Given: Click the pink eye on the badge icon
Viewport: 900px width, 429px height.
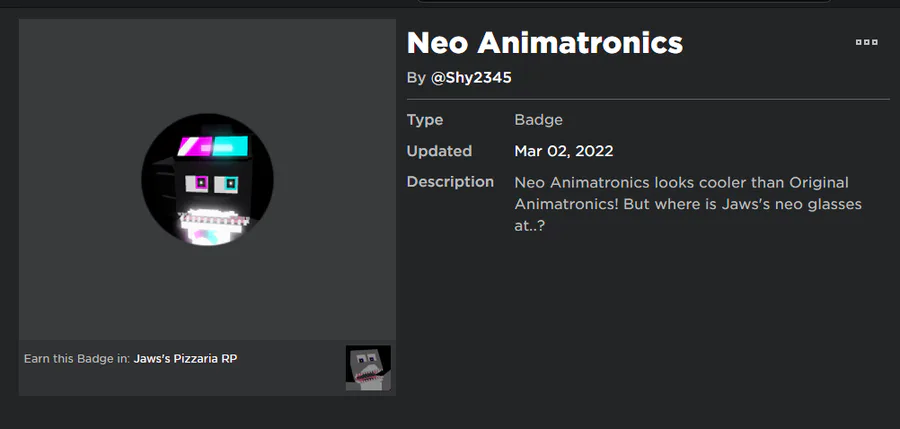Looking at the screenshot, I should (201, 182).
